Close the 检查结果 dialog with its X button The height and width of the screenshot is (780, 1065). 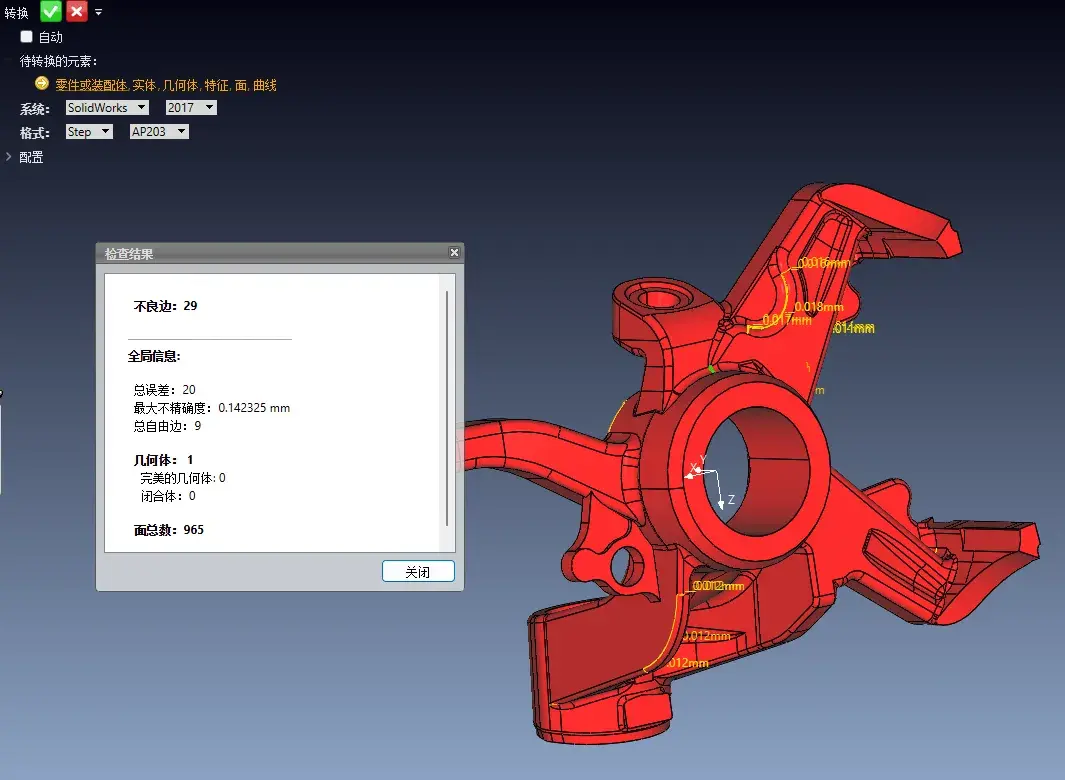[x=453, y=253]
